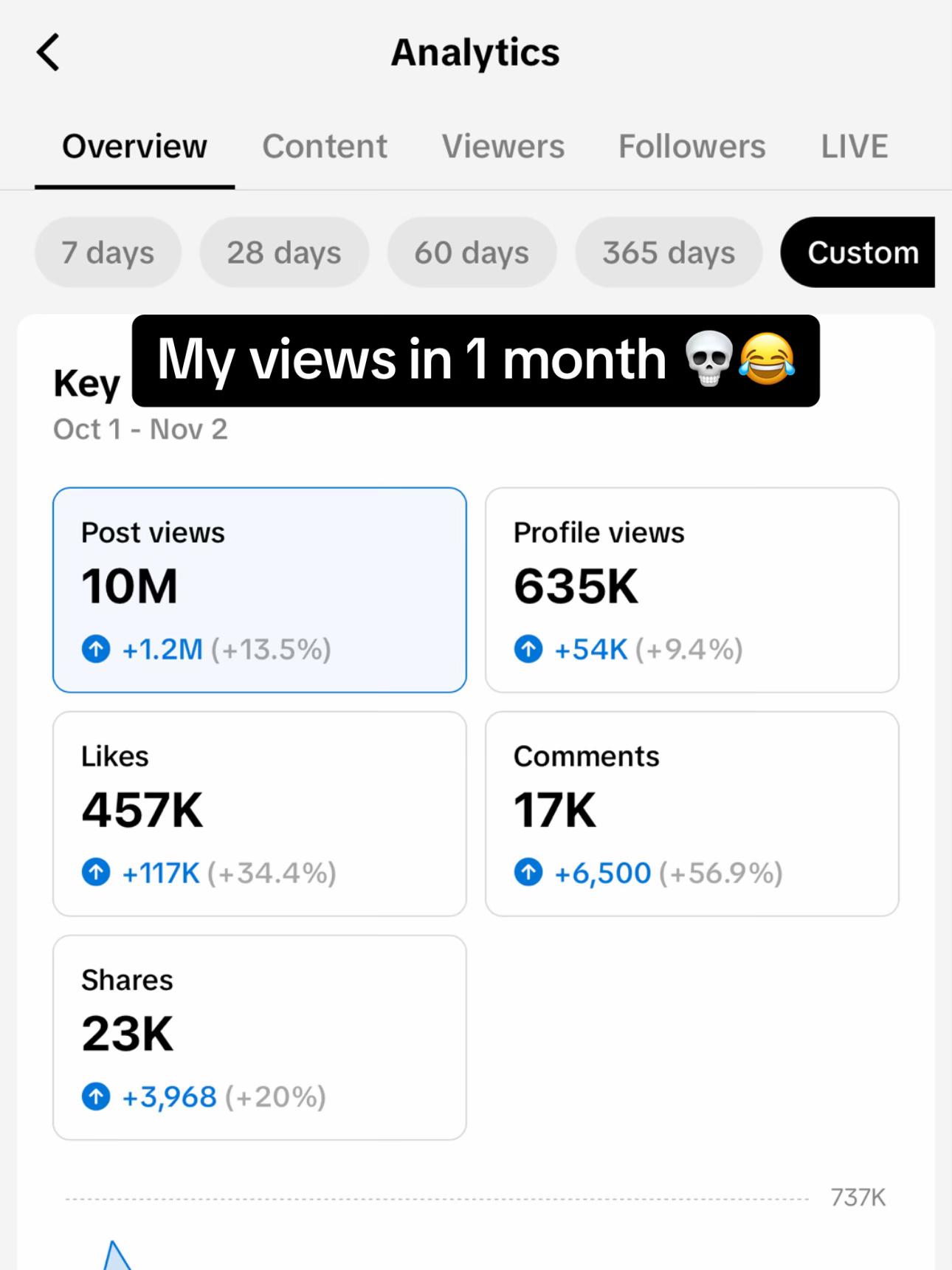Click the Shares increase arrow icon
Image resolution: width=952 pixels, height=1270 pixels.
(96, 1096)
